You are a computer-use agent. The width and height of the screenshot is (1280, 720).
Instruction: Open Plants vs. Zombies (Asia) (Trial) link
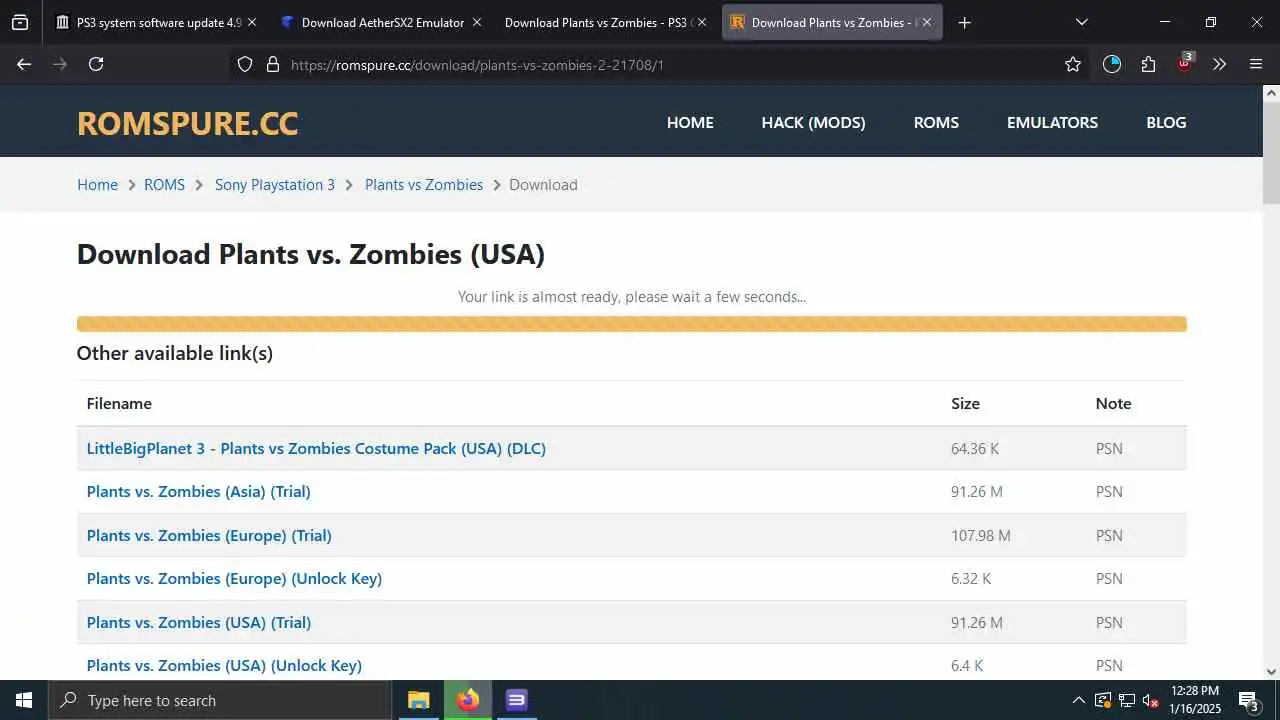point(198,491)
